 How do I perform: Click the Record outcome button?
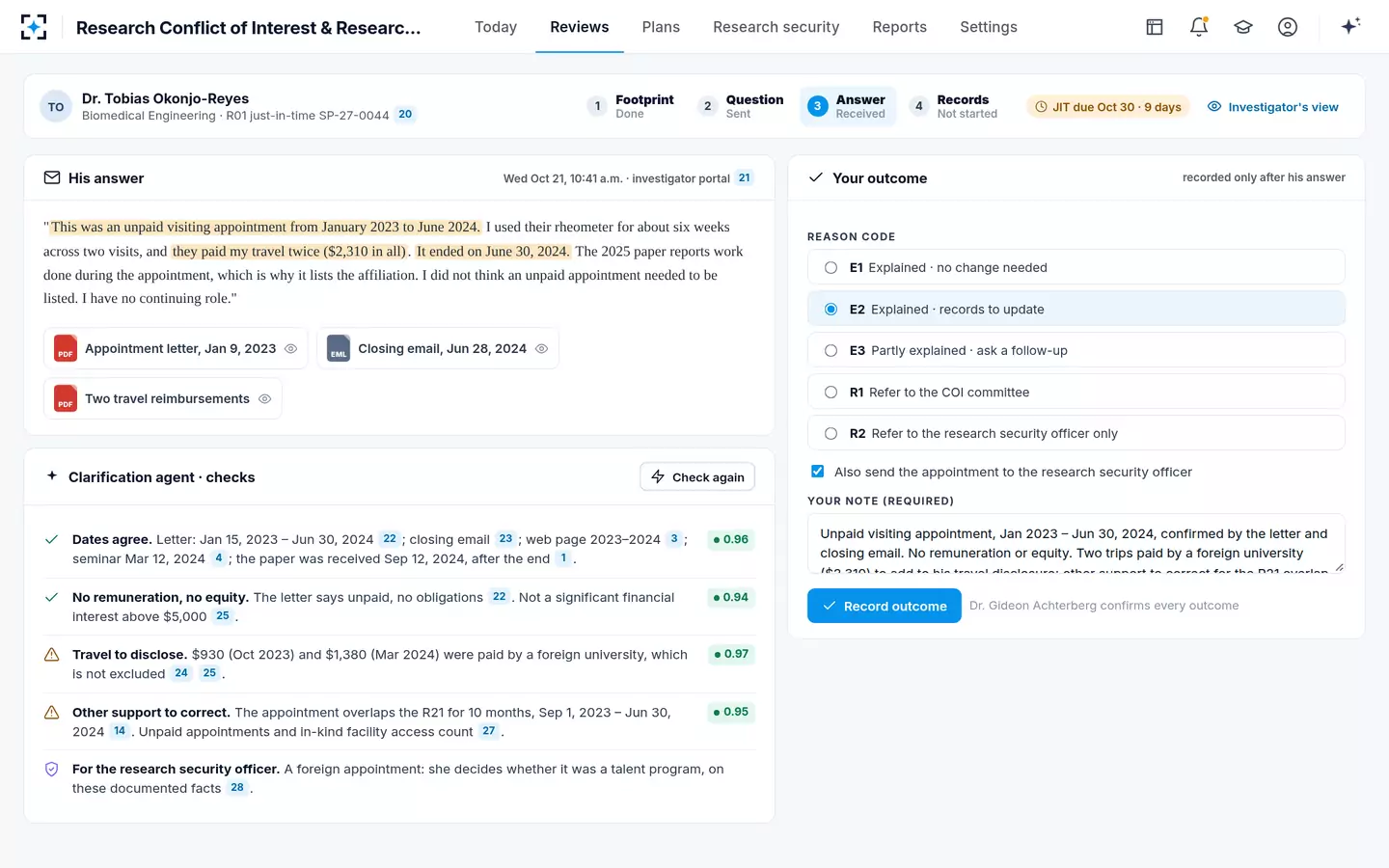pos(884,606)
